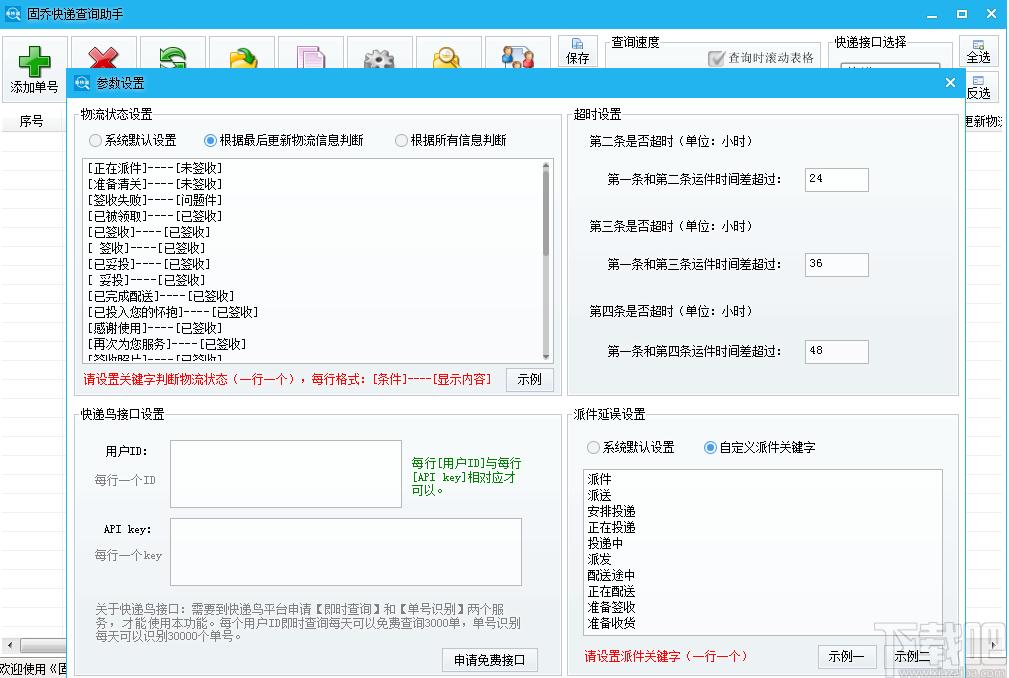Click the line [签收失败]----[问题件]

click(x=154, y=200)
